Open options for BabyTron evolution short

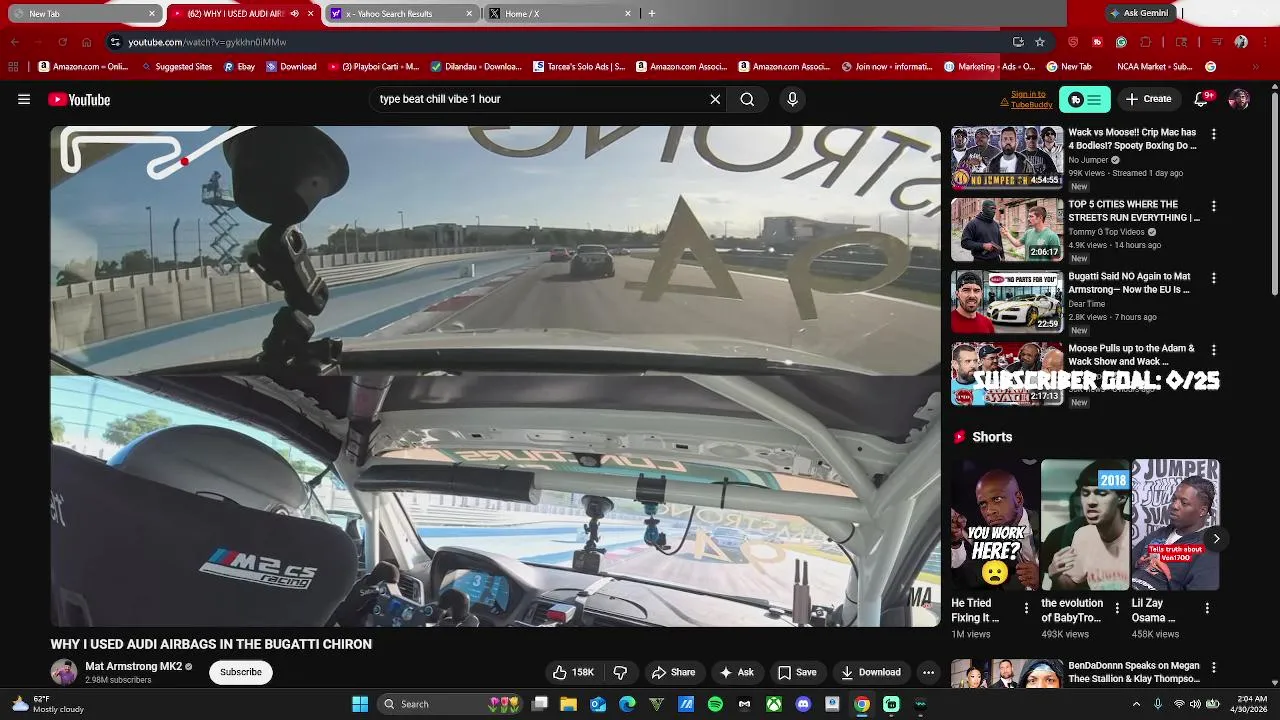1116,607
